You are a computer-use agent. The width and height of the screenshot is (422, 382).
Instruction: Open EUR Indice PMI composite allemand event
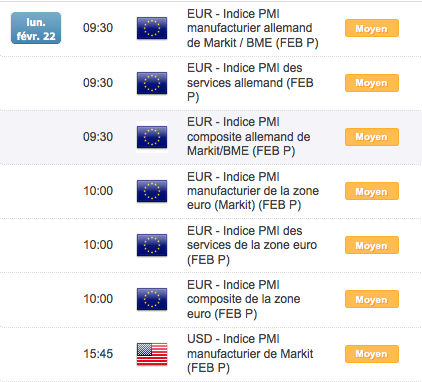[249, 137]
